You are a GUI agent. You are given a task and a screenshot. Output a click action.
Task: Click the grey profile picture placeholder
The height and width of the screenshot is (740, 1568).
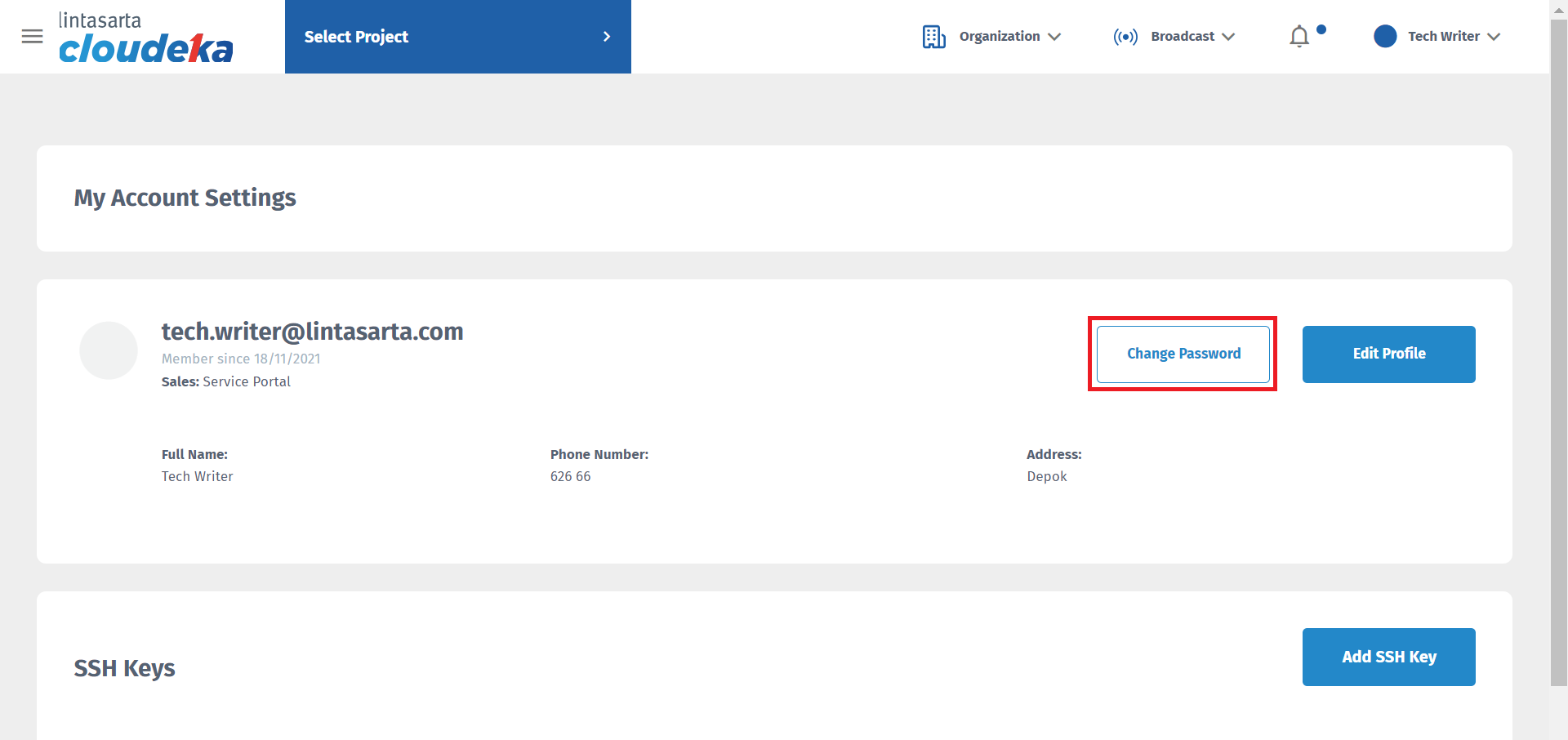[x=109, y=350]
